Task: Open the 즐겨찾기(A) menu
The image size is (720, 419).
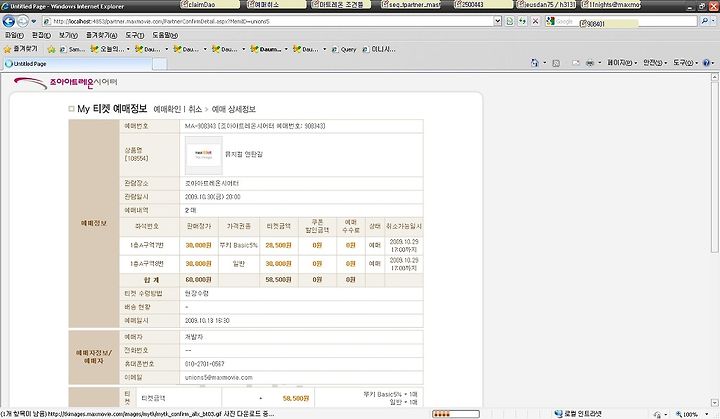Action: click(101, 35)
